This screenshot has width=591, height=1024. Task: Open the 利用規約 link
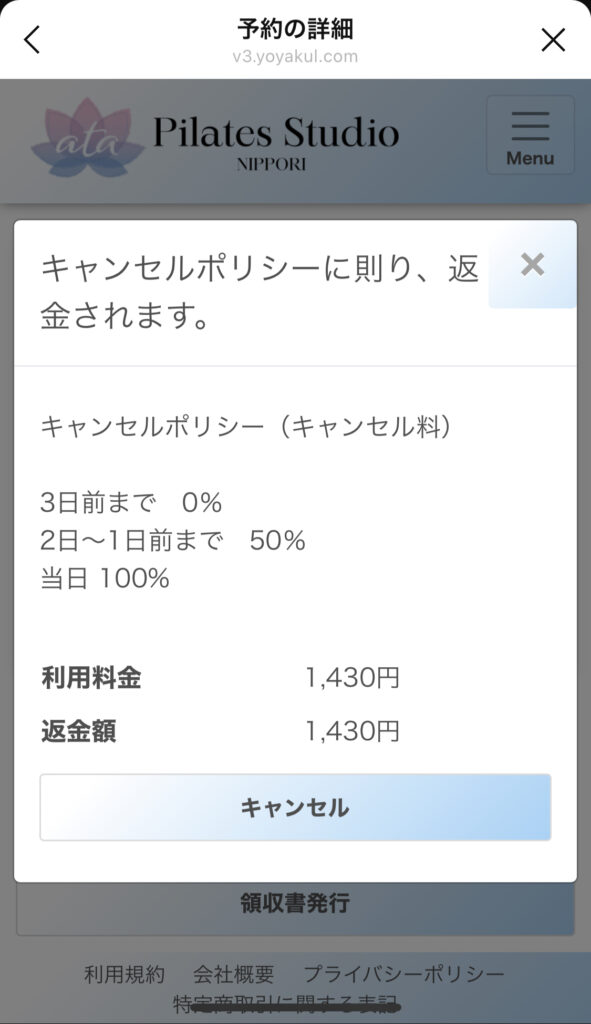tap(124, 975)
